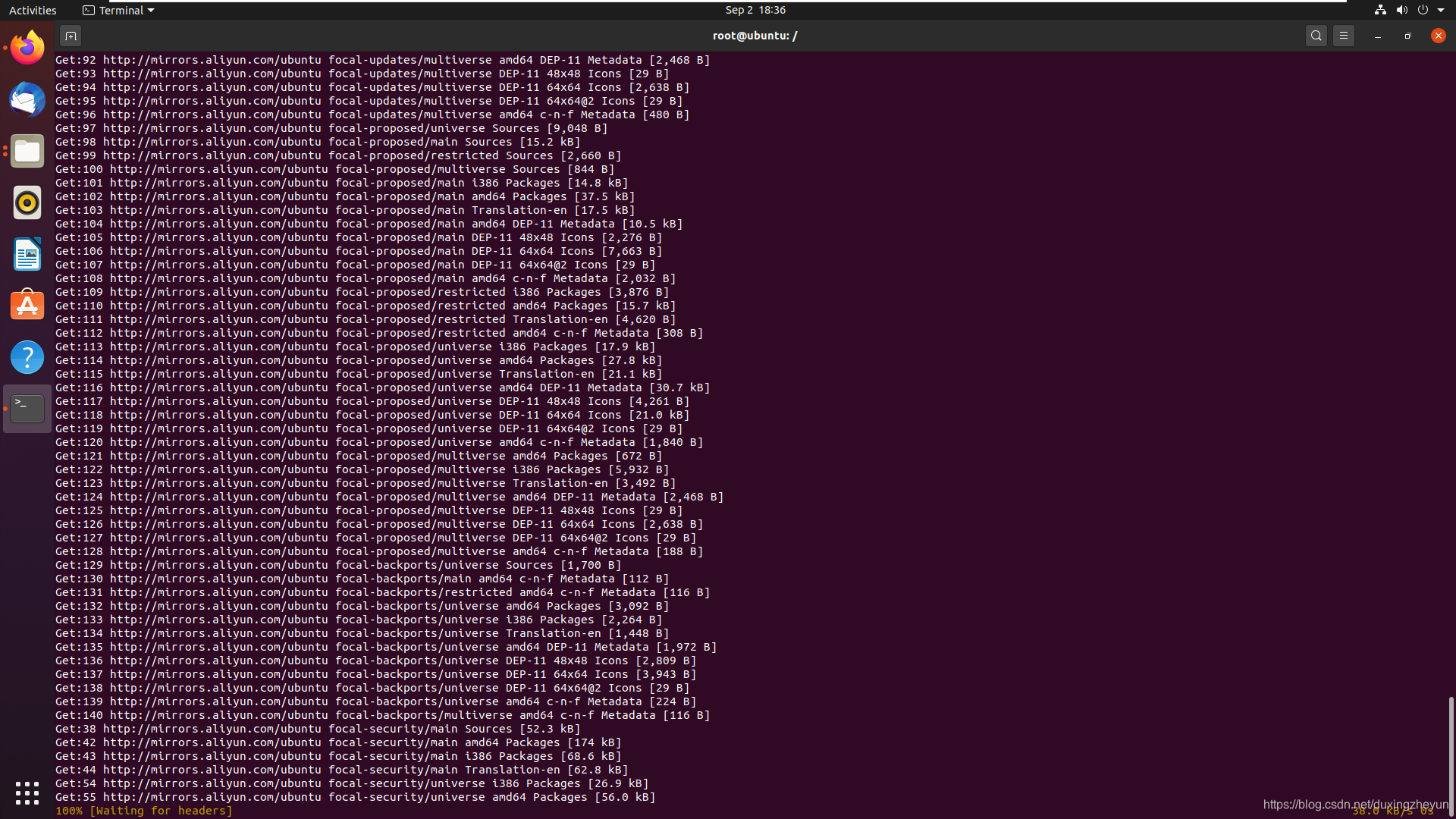Open the clock showing Sep 2 18:36
The image size is (1456, 819).
click(755, 10)
